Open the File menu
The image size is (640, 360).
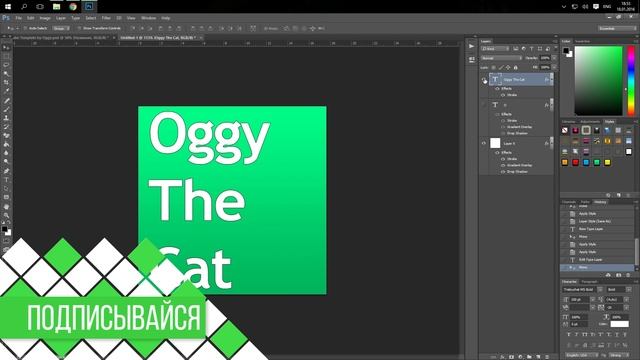[18, 18]
